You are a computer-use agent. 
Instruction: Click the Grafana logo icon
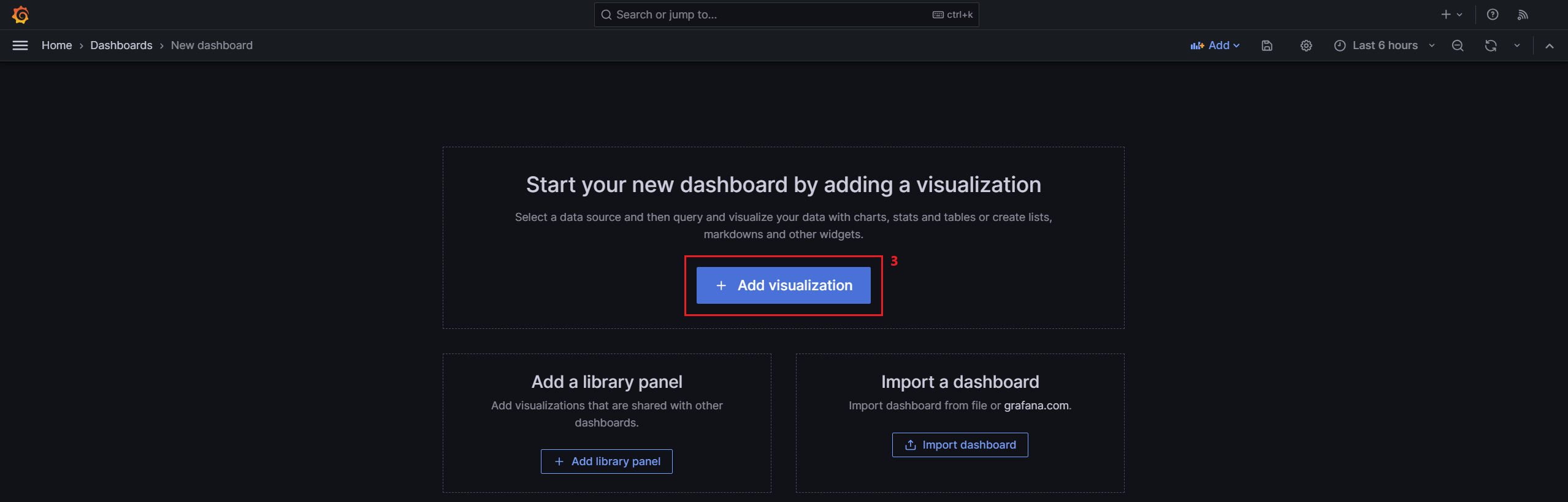point(20,15)
